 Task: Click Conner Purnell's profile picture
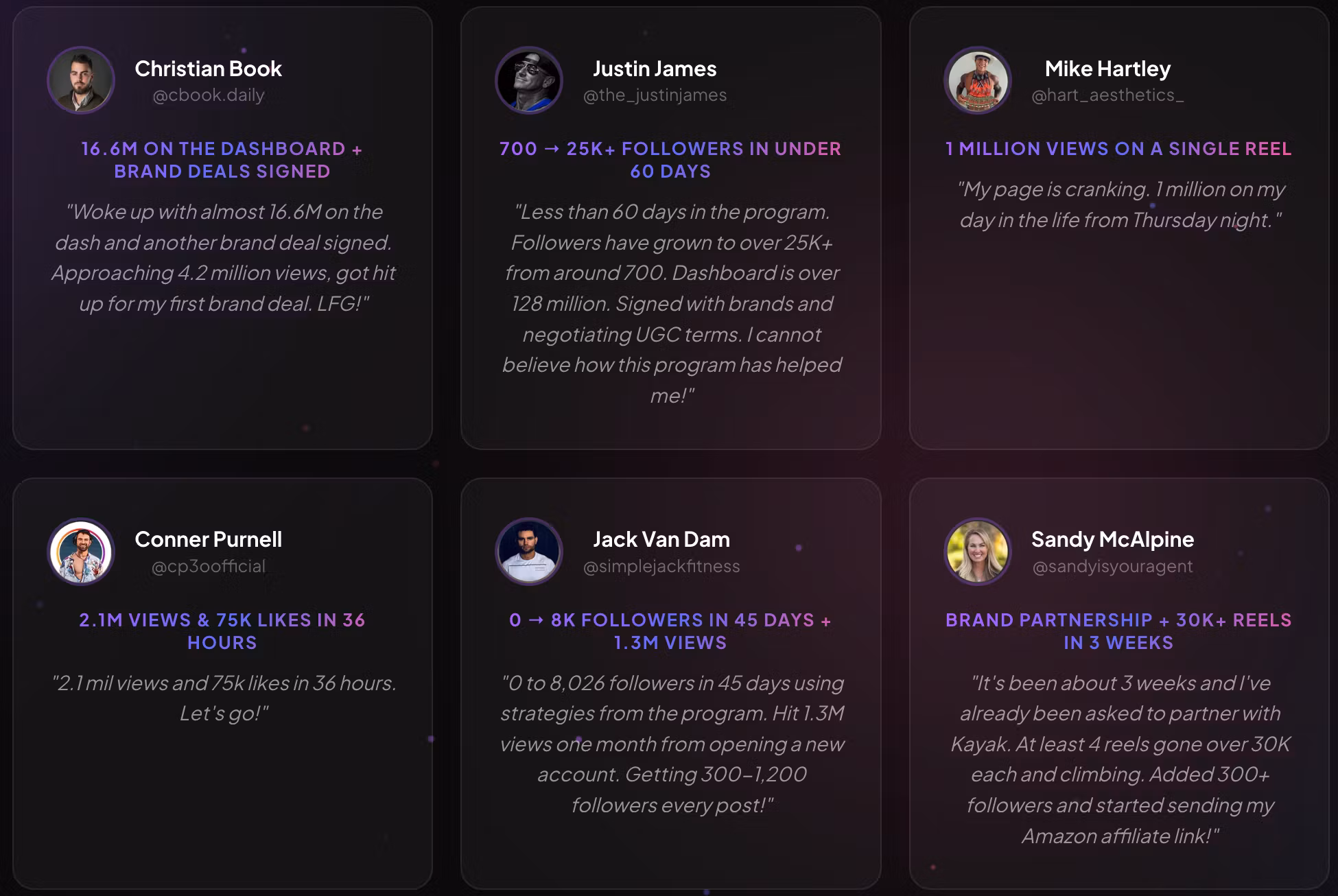81,552
